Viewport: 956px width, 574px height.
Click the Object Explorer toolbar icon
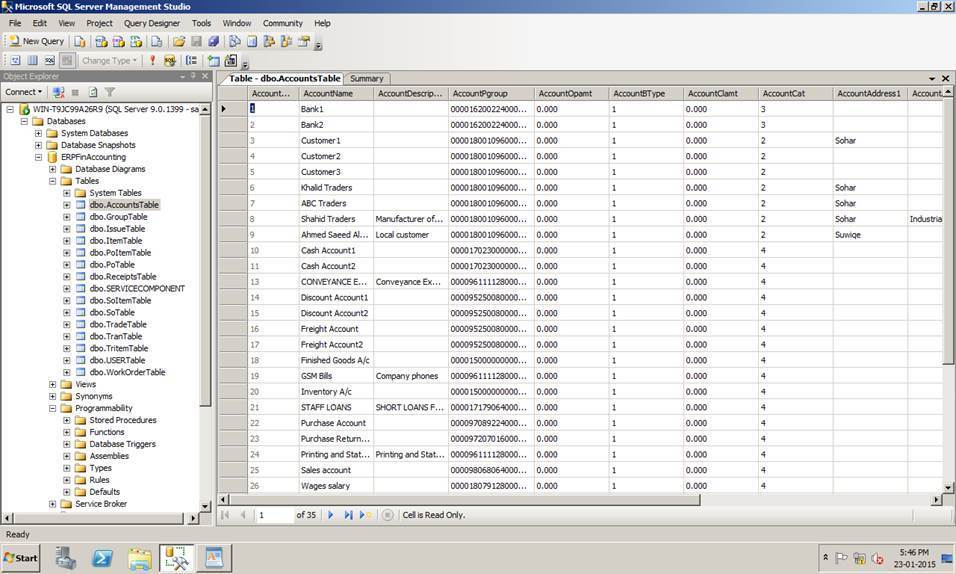coord(269,41)
